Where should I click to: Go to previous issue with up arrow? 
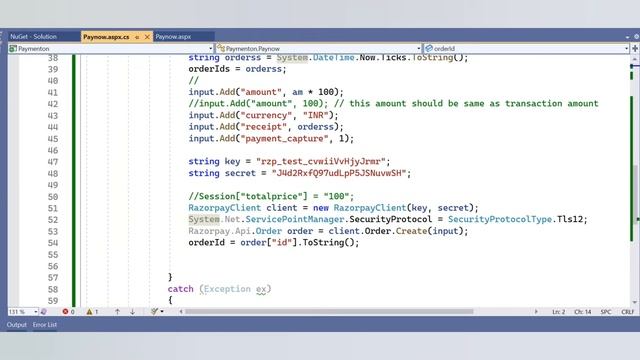tap(118, 312)
